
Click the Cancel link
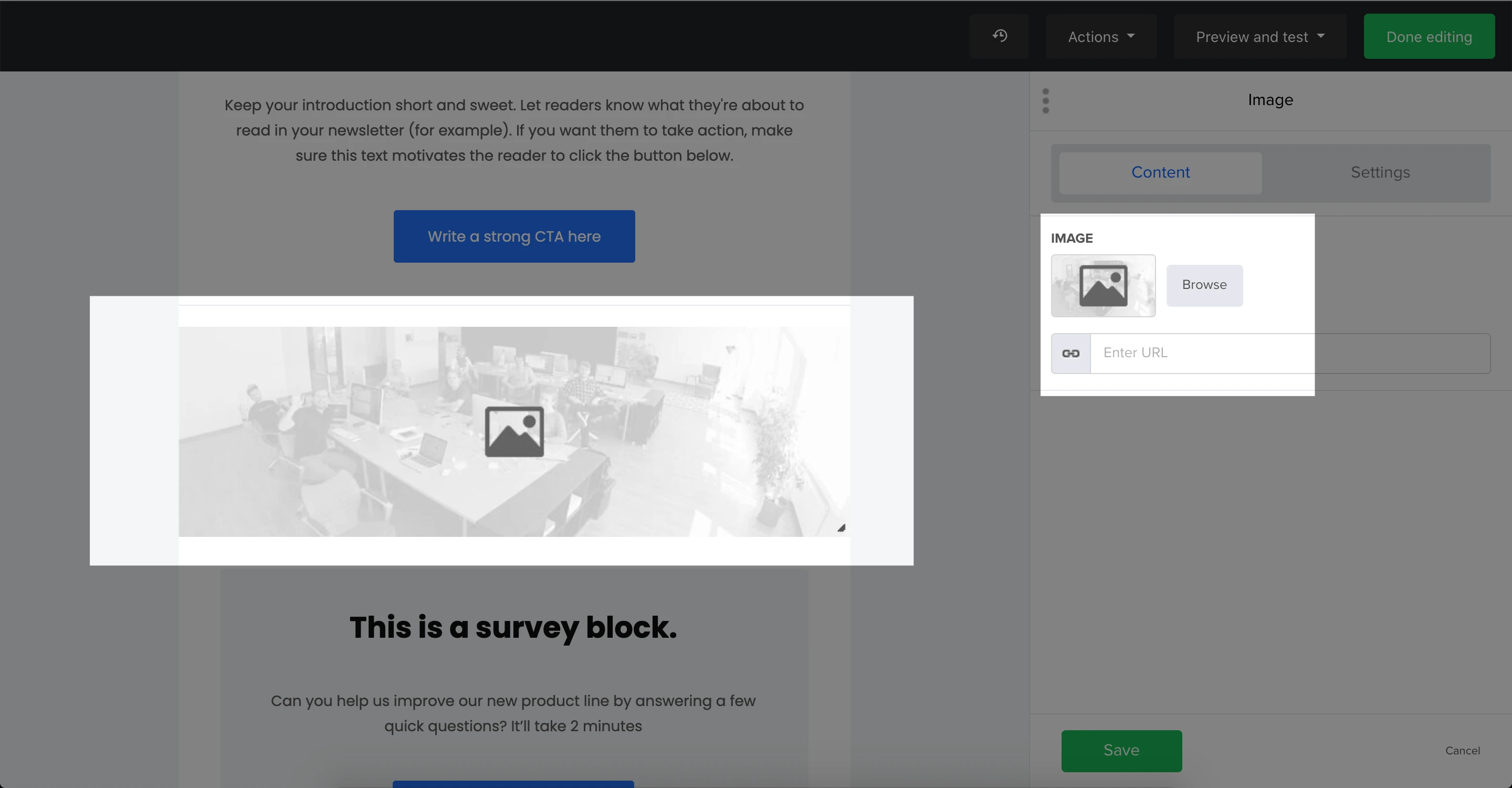coord(1462,750)
